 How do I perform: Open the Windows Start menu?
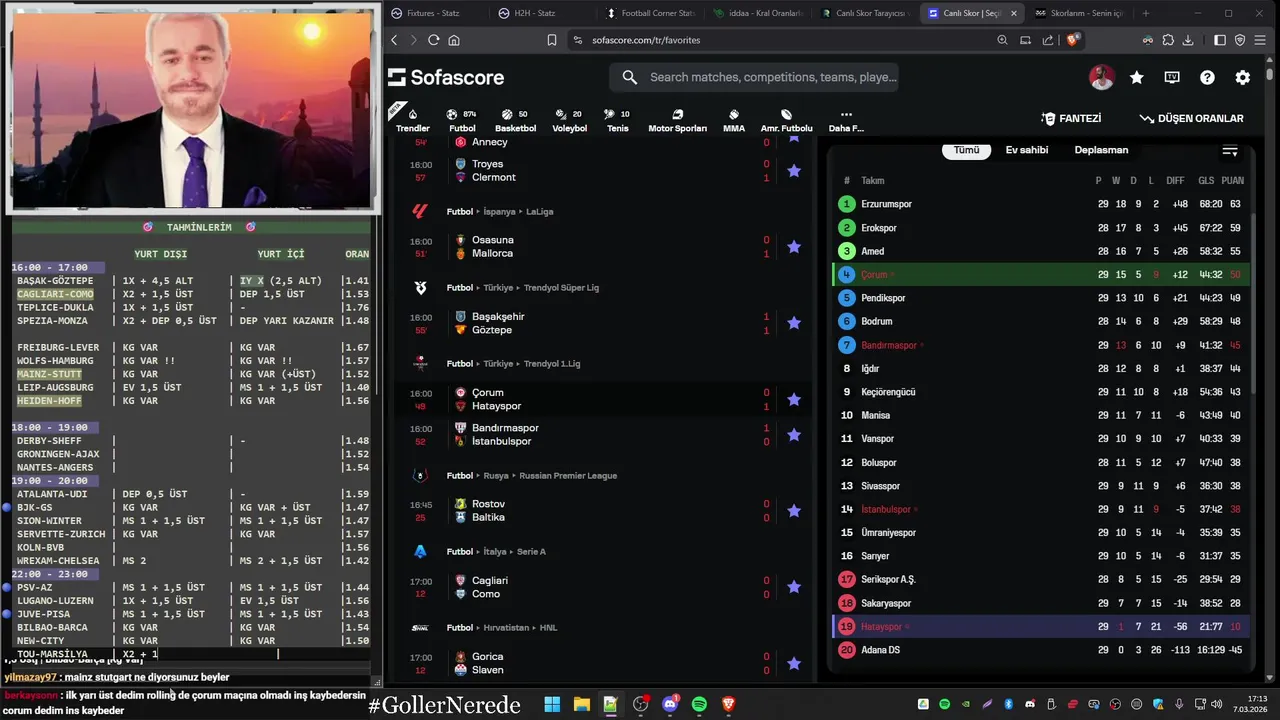pos(552,705)
